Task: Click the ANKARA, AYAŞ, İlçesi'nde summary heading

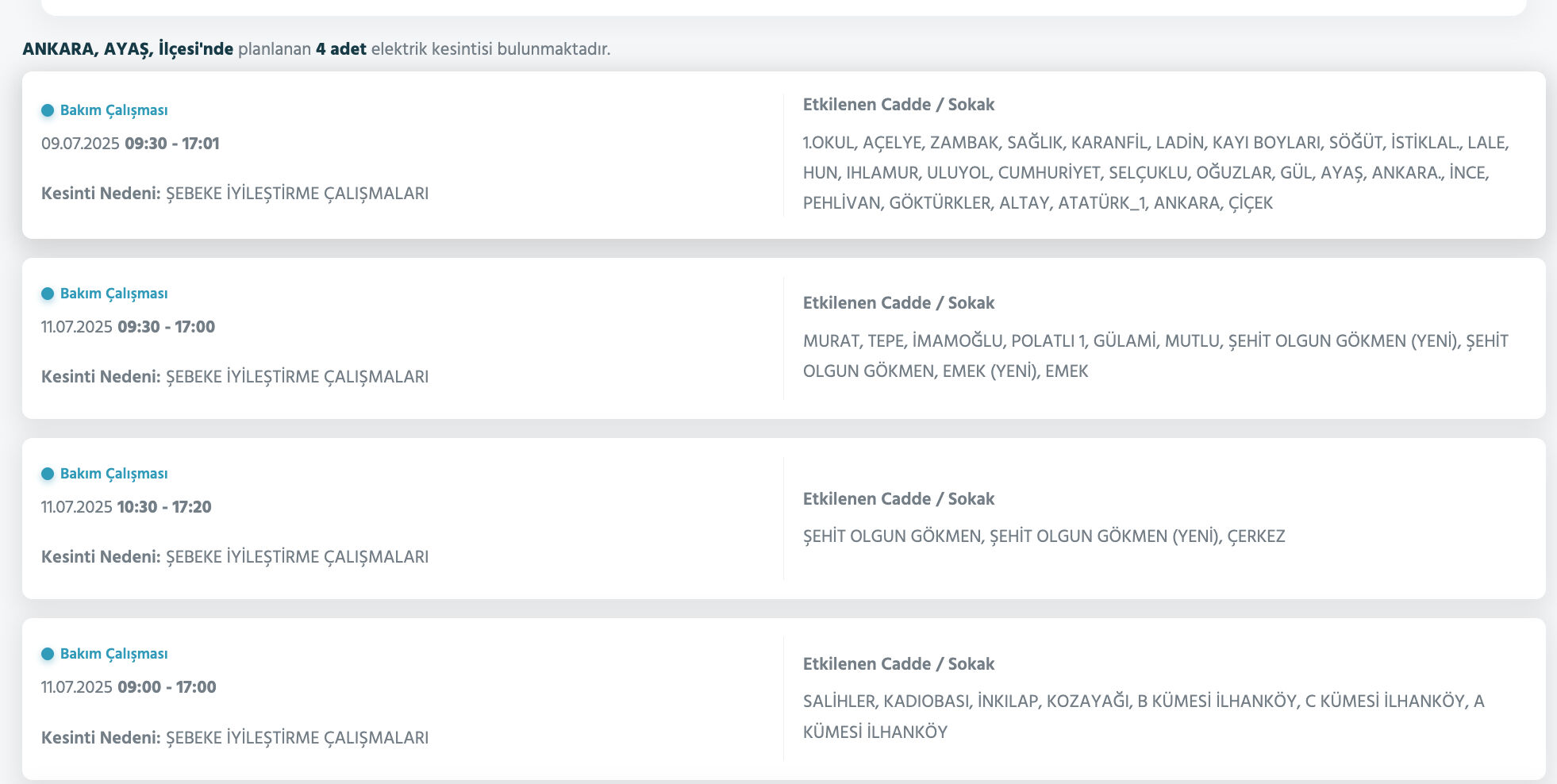Action: 316,49
